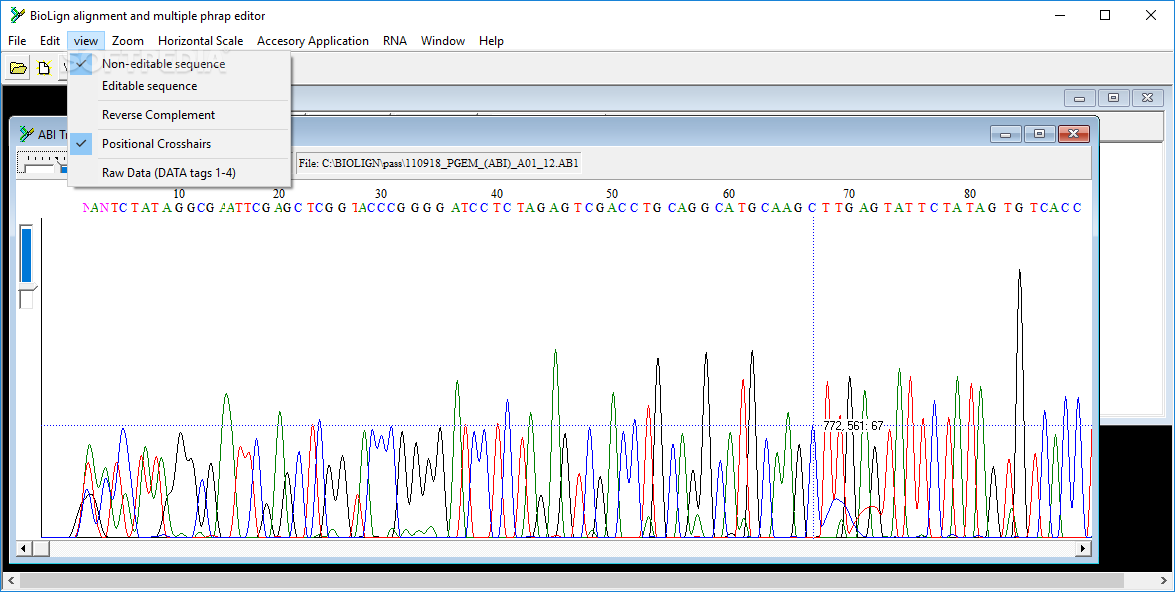Open the Edit menu
1175x592 pixels.
(x=49, y=40)
